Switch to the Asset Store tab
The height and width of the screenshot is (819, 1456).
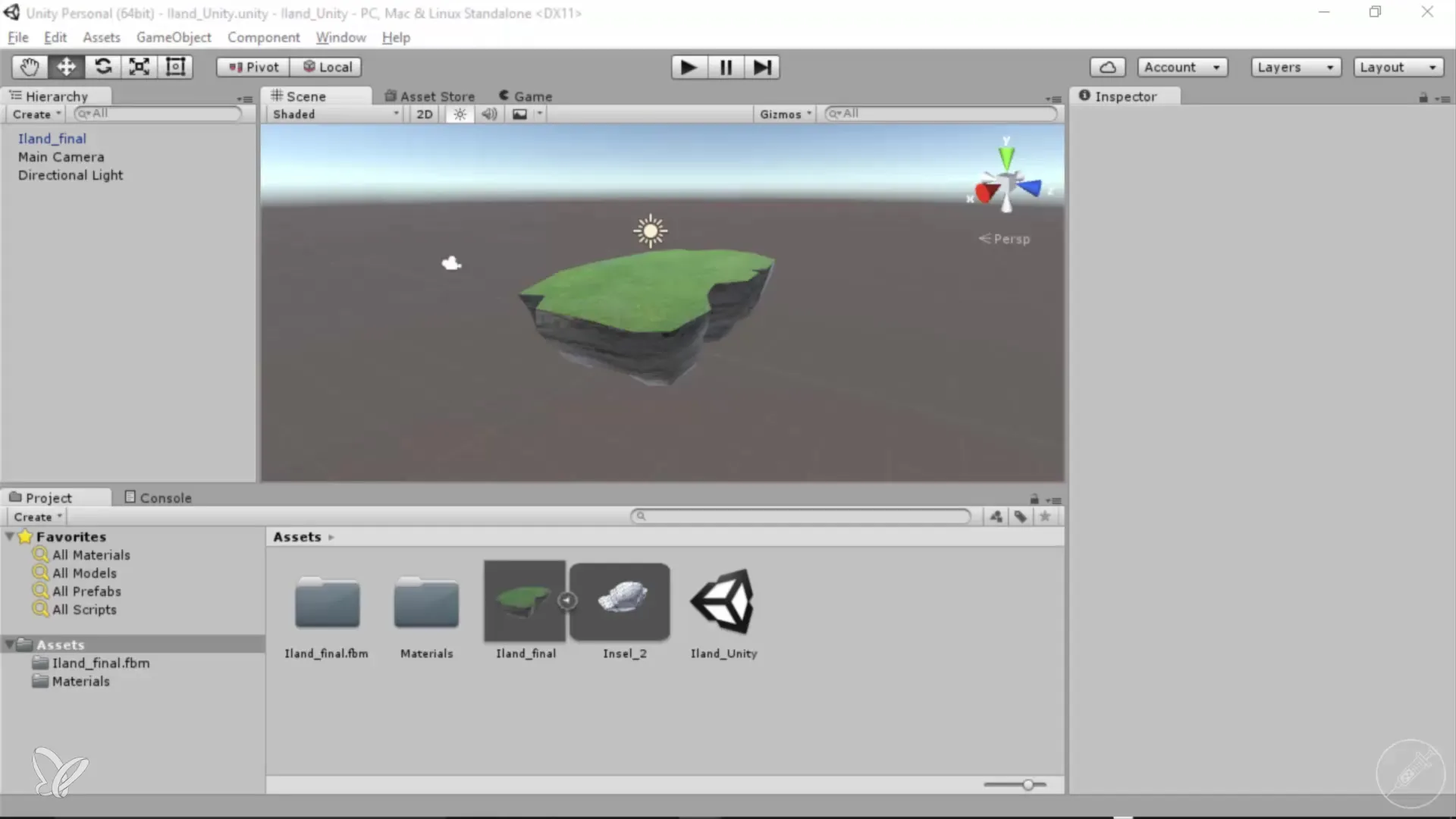tap(429, 96)
